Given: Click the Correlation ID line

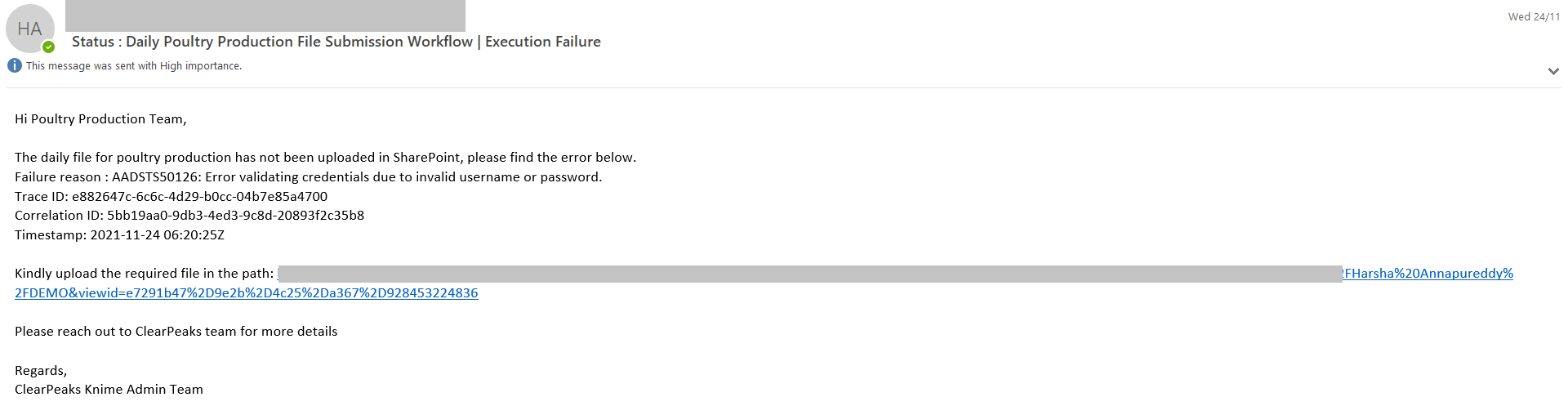Looking at the screenshot, I should (189, 216).
